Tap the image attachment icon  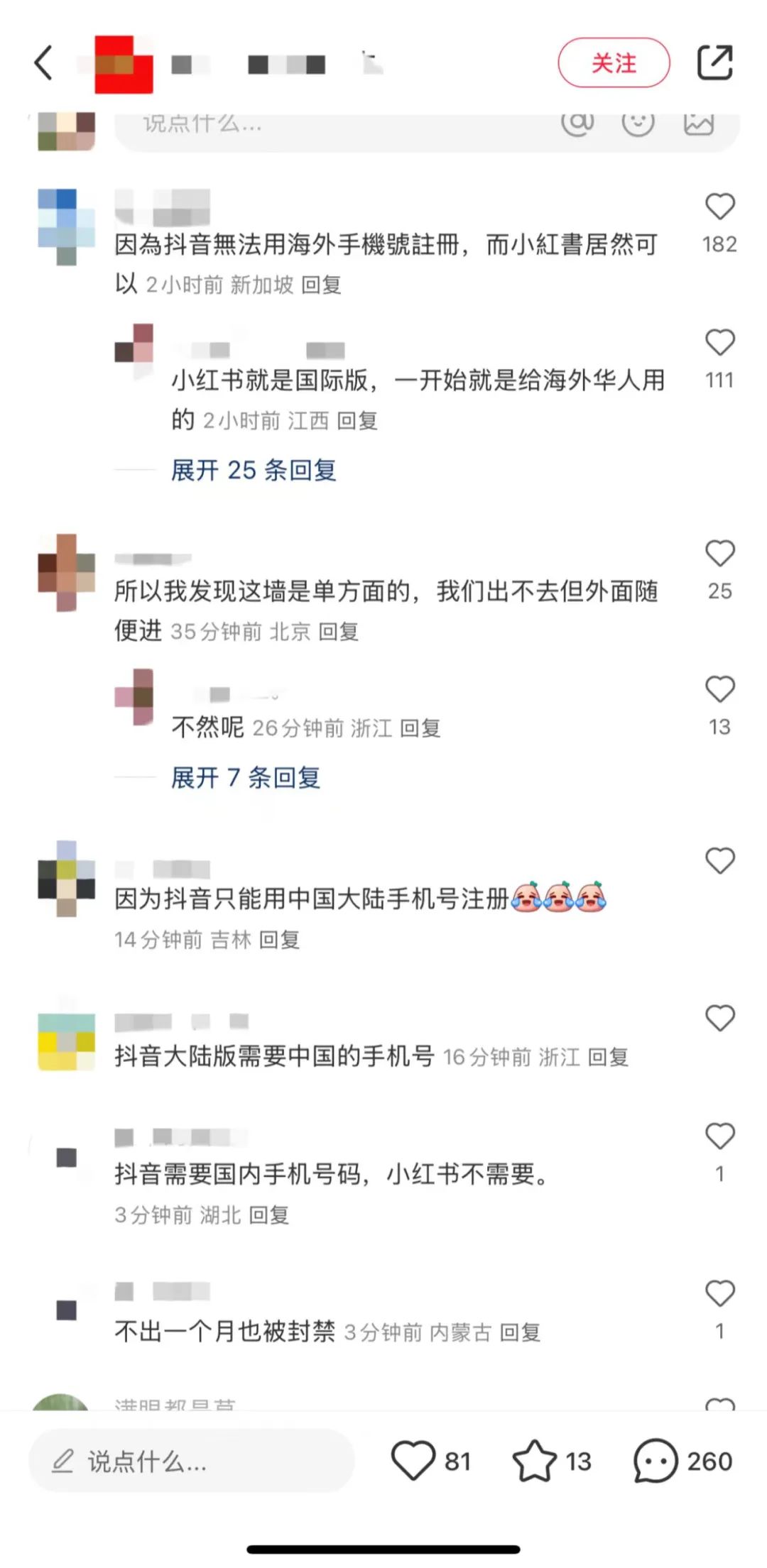[698, 123]
